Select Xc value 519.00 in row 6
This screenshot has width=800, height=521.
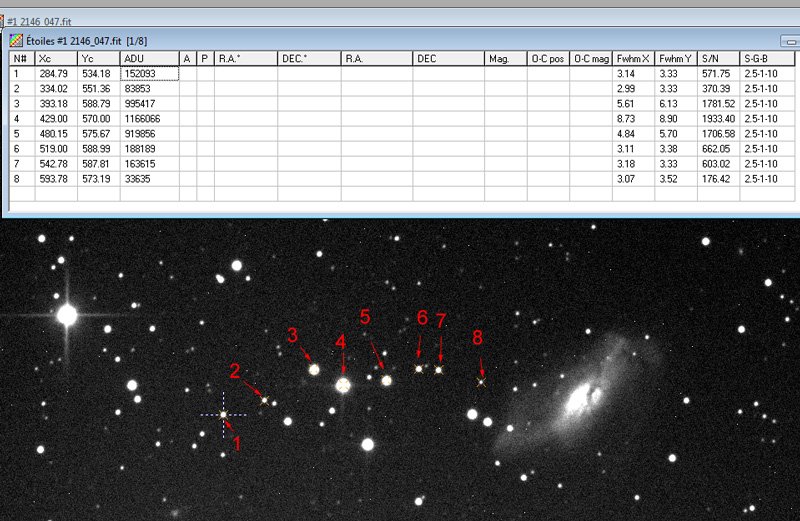pyautogui.click(x=54, y=149)
